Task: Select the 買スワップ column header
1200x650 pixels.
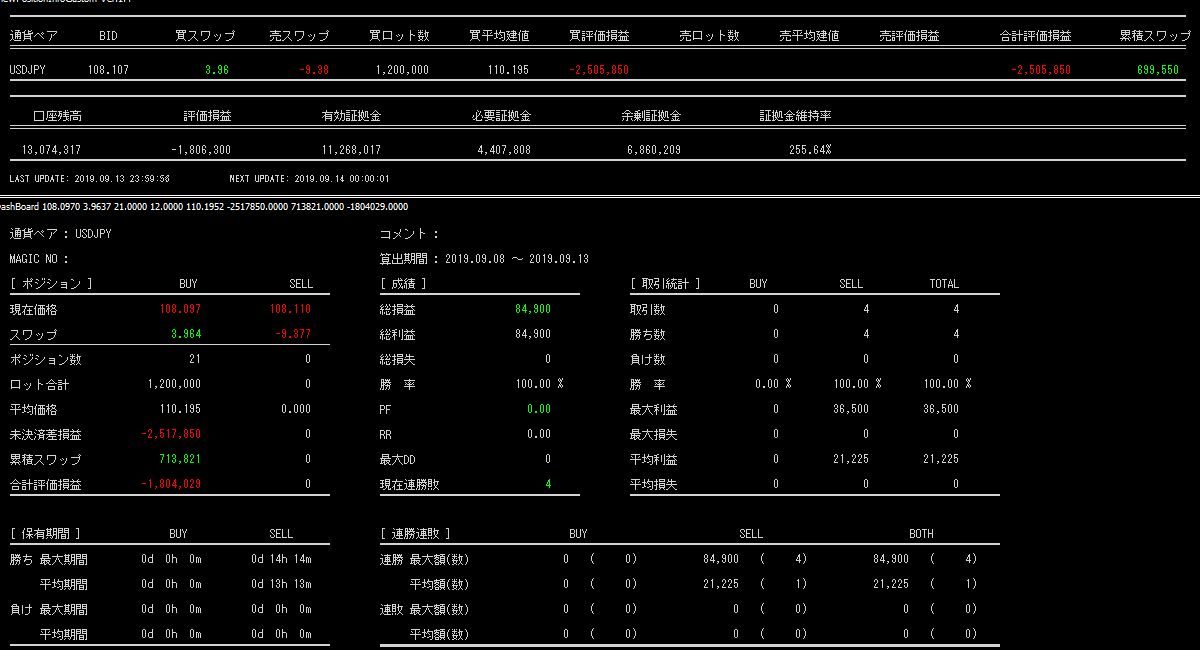Action: click(x=205, y=35)
